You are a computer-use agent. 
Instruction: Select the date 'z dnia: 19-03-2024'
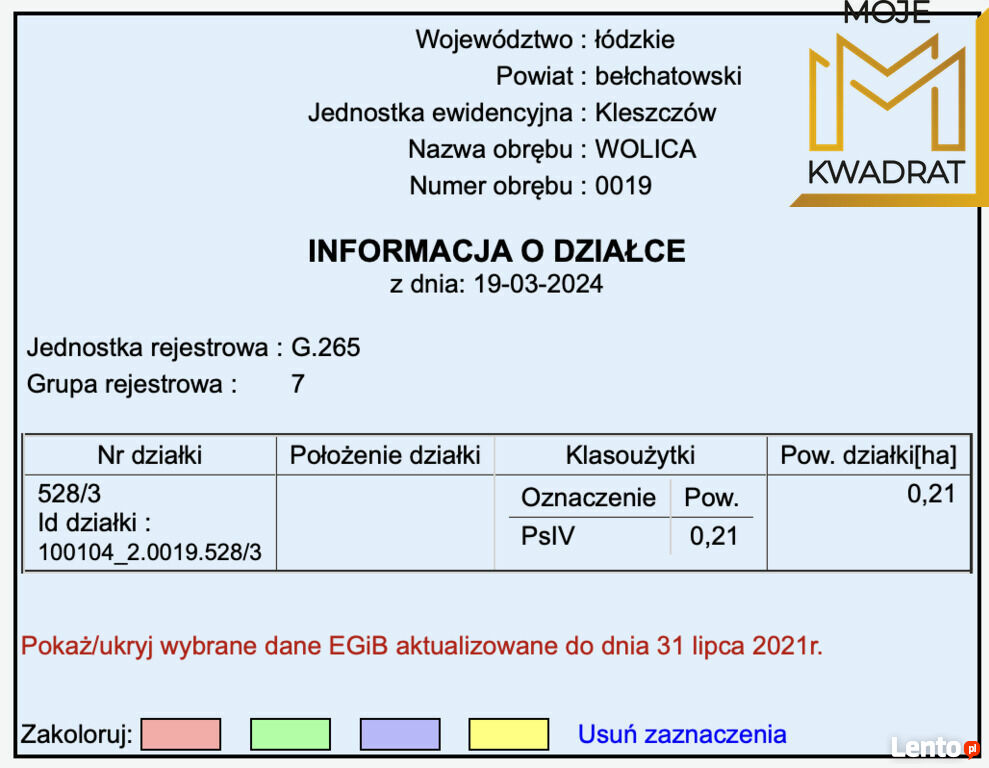496,284
